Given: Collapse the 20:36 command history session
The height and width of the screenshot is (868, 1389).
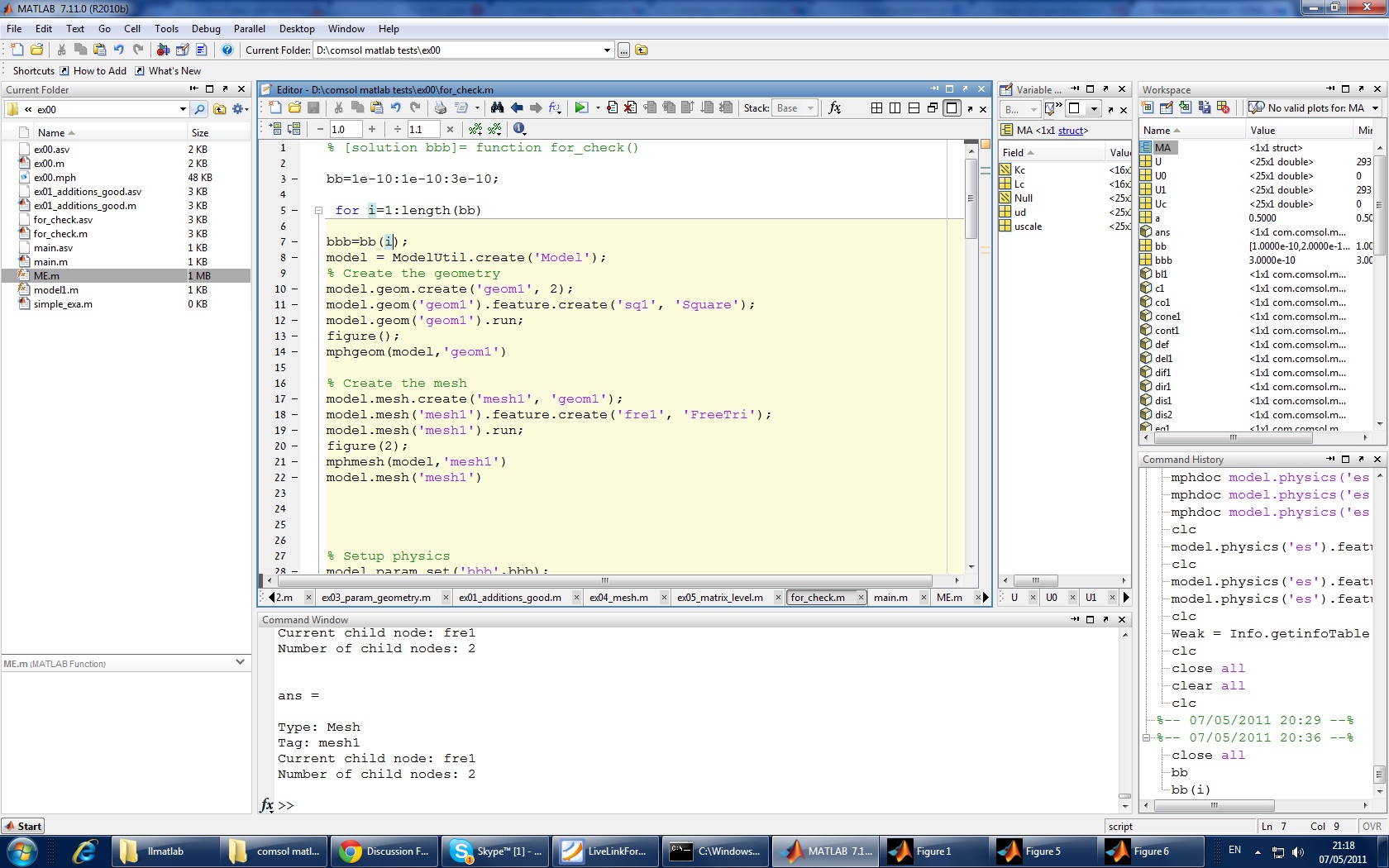Looking at the screenshot, I should point(1147,738).
